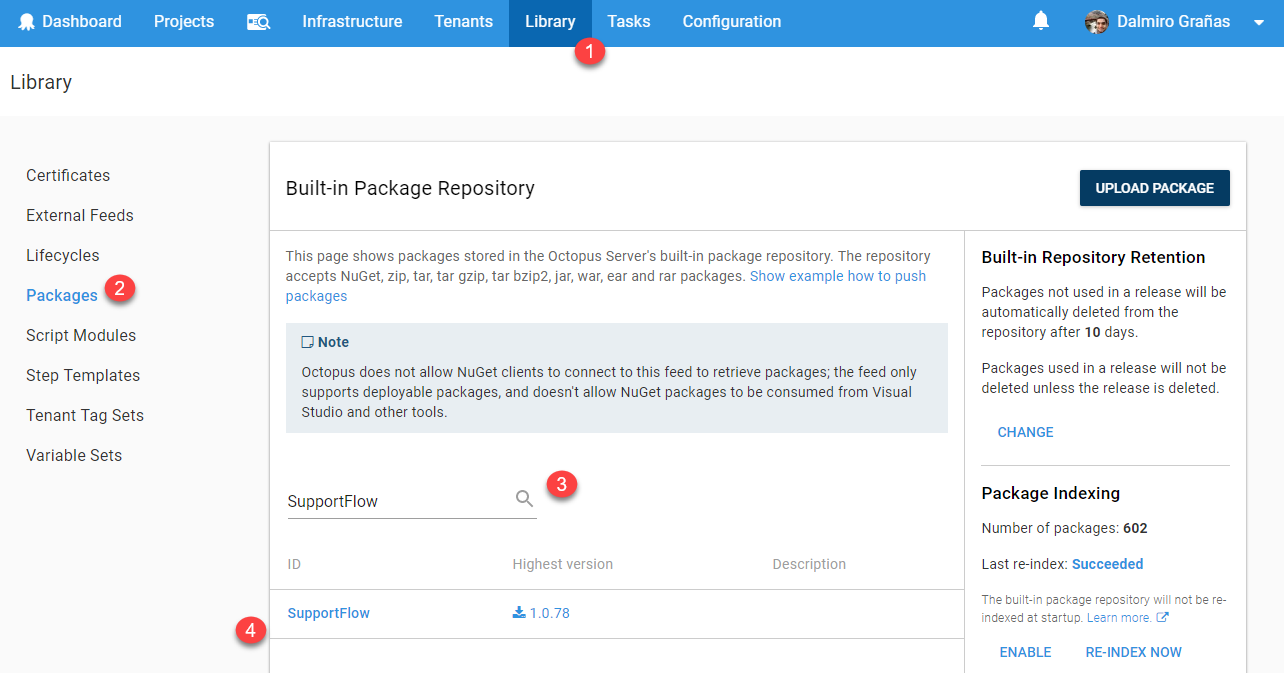This screenshot has width=1284, height=673.
Task: Click Dalmiro Grañas user avatar
Action: [1097, 22]
